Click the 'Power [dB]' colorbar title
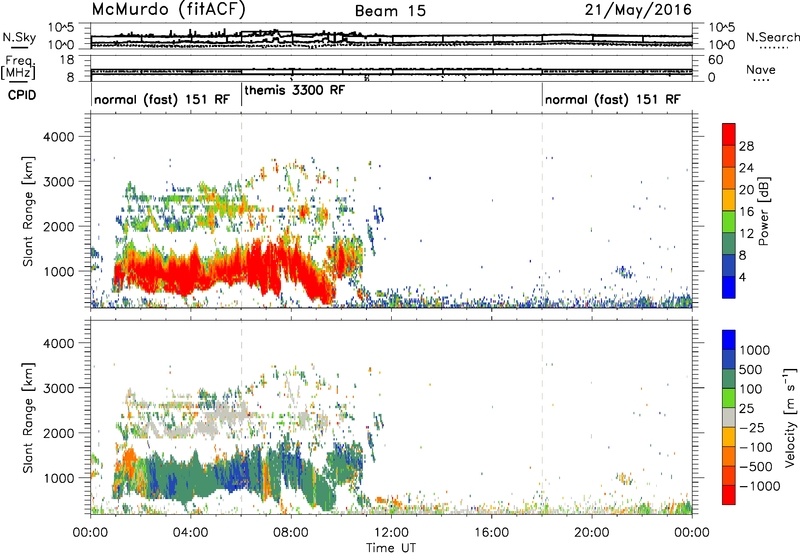 pyautogui.click(x=764, y=211)
